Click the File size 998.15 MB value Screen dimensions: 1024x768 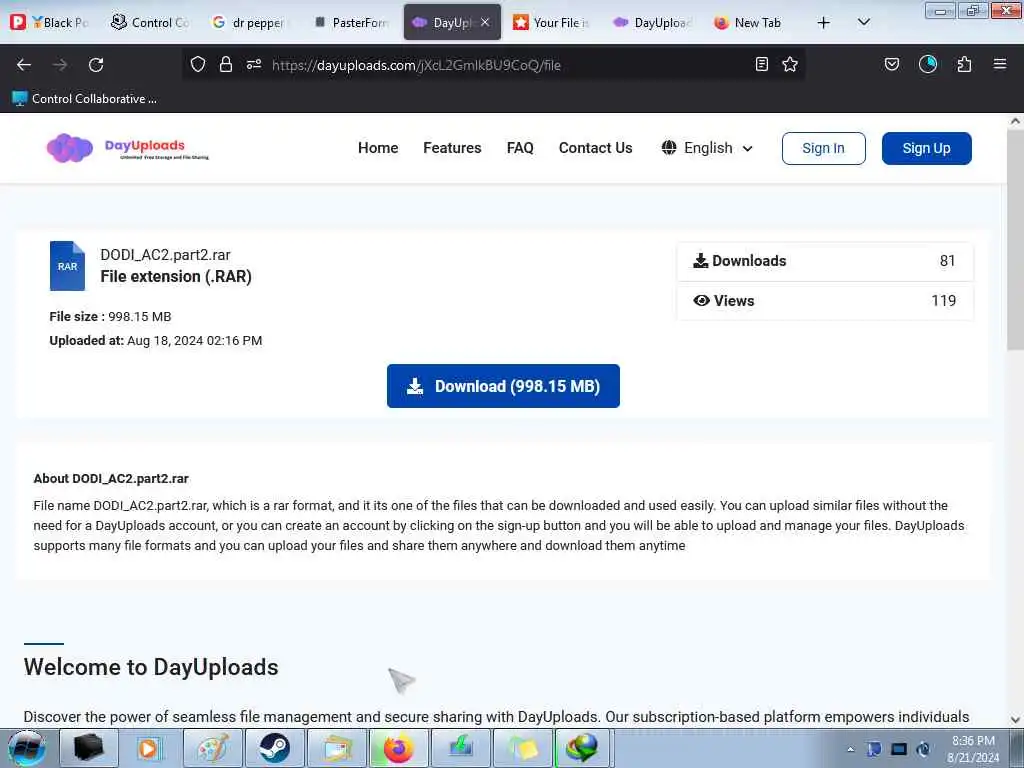coord(140,317)
